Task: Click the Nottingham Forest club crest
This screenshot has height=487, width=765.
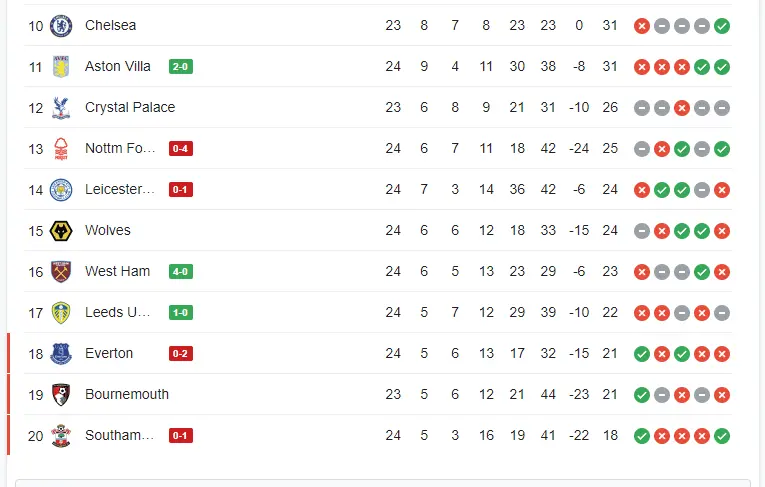Action: (61, 148)
